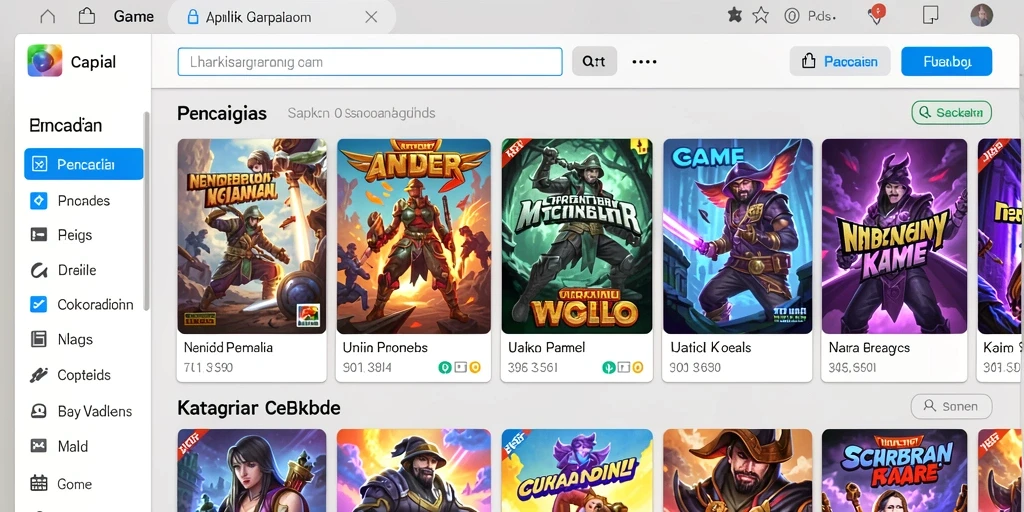Click the sidebar vertical scrollbar
1024x512 pixels.
pos(147,210)
